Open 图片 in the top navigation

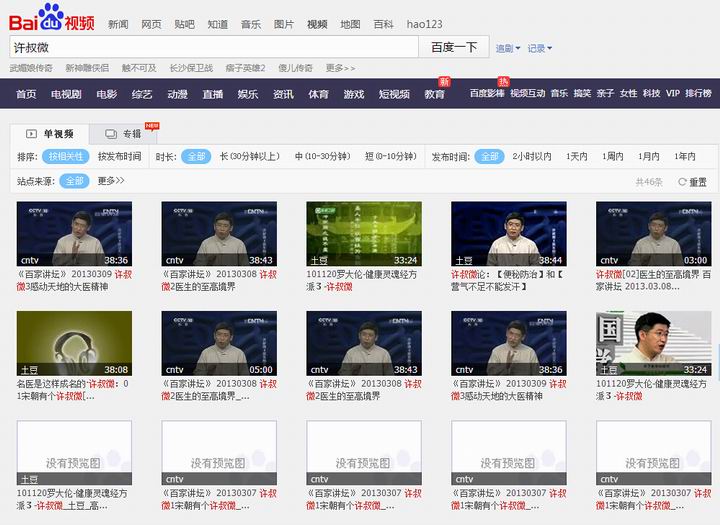tap(284, 24)
